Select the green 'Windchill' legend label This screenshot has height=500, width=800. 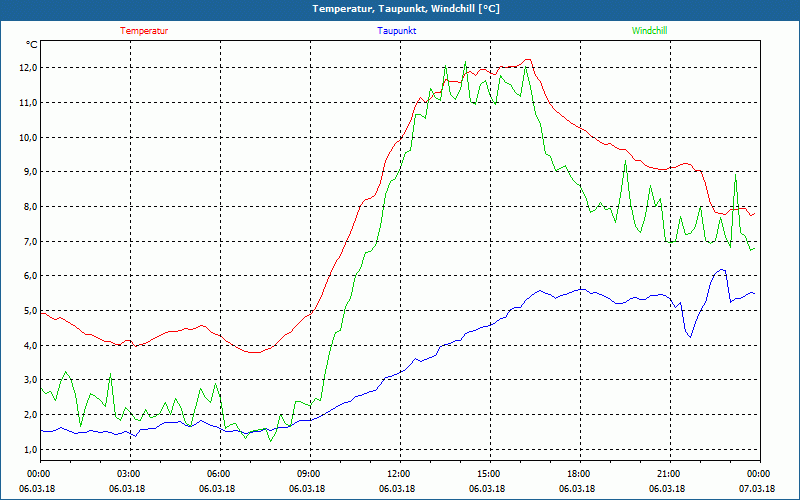[649, 31]
